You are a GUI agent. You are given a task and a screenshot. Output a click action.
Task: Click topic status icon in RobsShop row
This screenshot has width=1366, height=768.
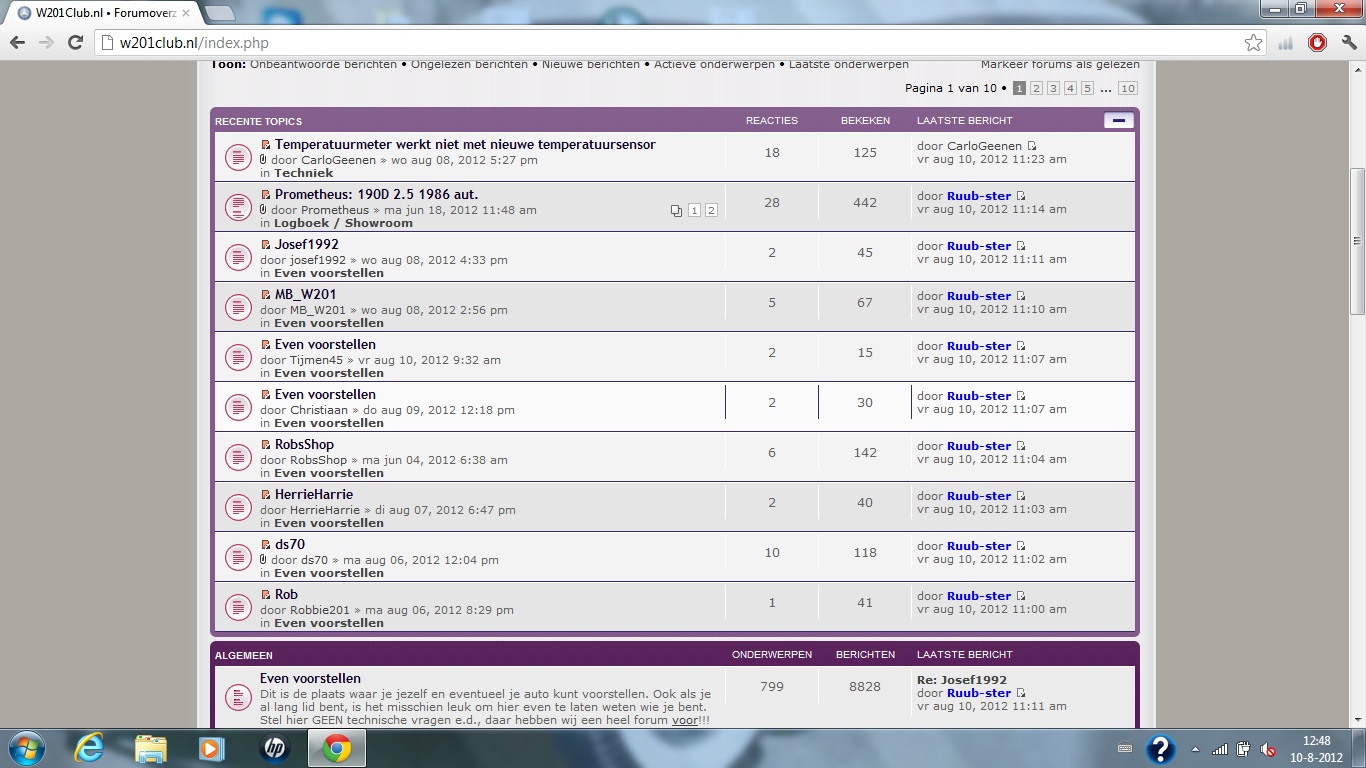[238, 457]
